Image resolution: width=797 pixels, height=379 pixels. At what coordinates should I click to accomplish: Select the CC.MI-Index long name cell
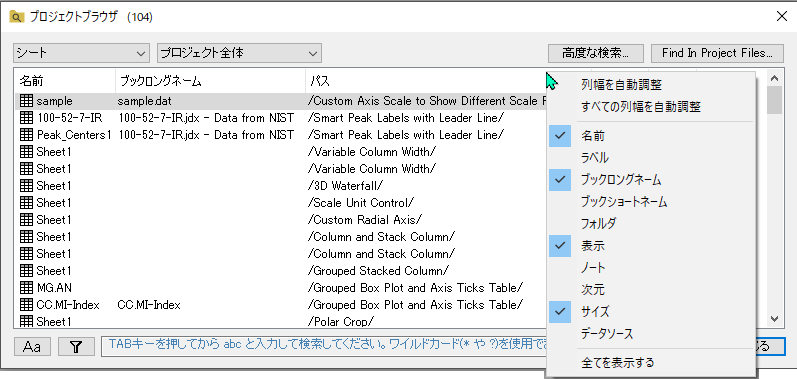pos(149,305)
